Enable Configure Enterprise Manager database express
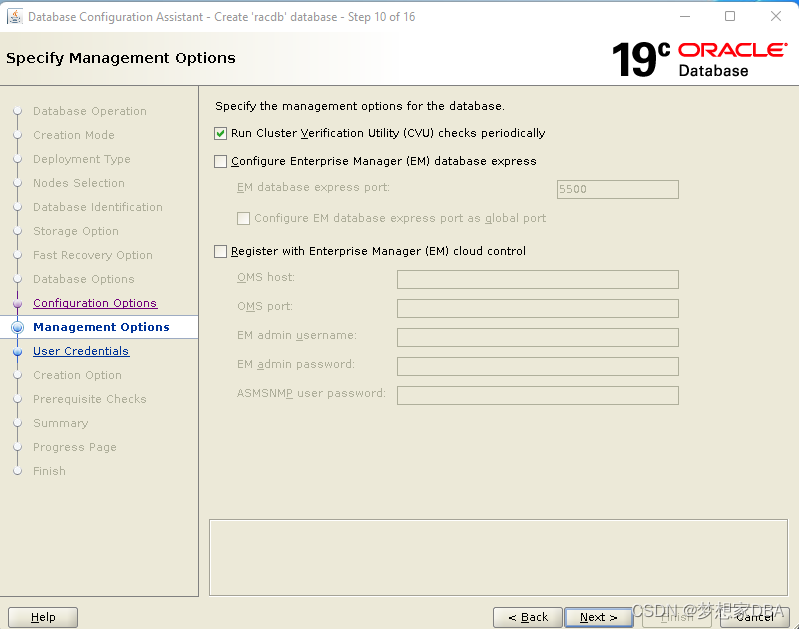Image resolution: width=799 pixels, height=629 pixels. 220,162
